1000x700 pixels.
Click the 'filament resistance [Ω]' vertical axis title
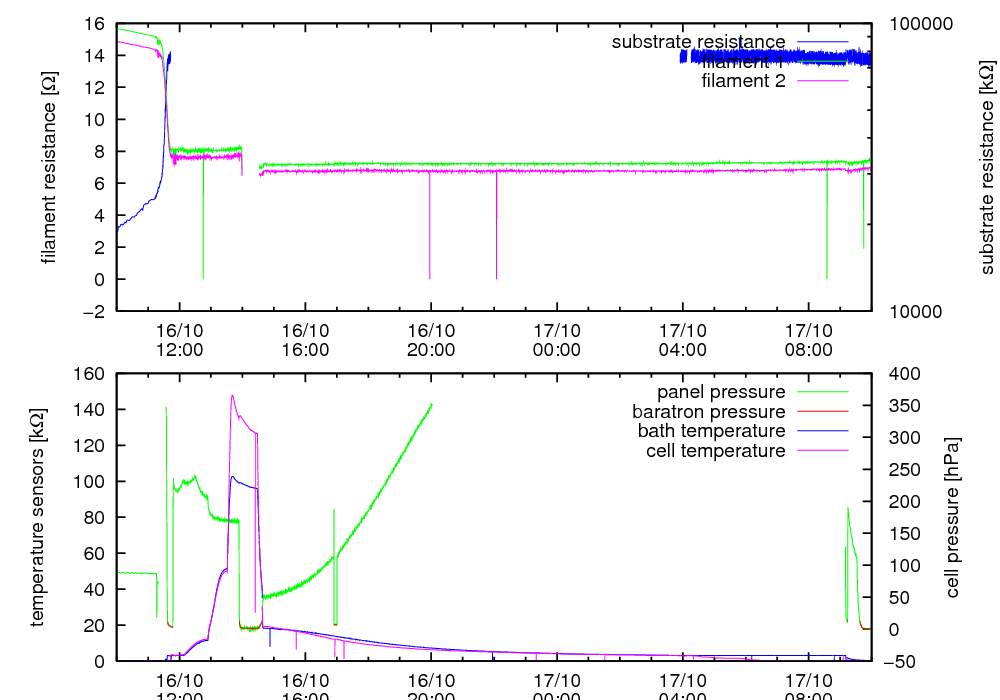(48, 167)
